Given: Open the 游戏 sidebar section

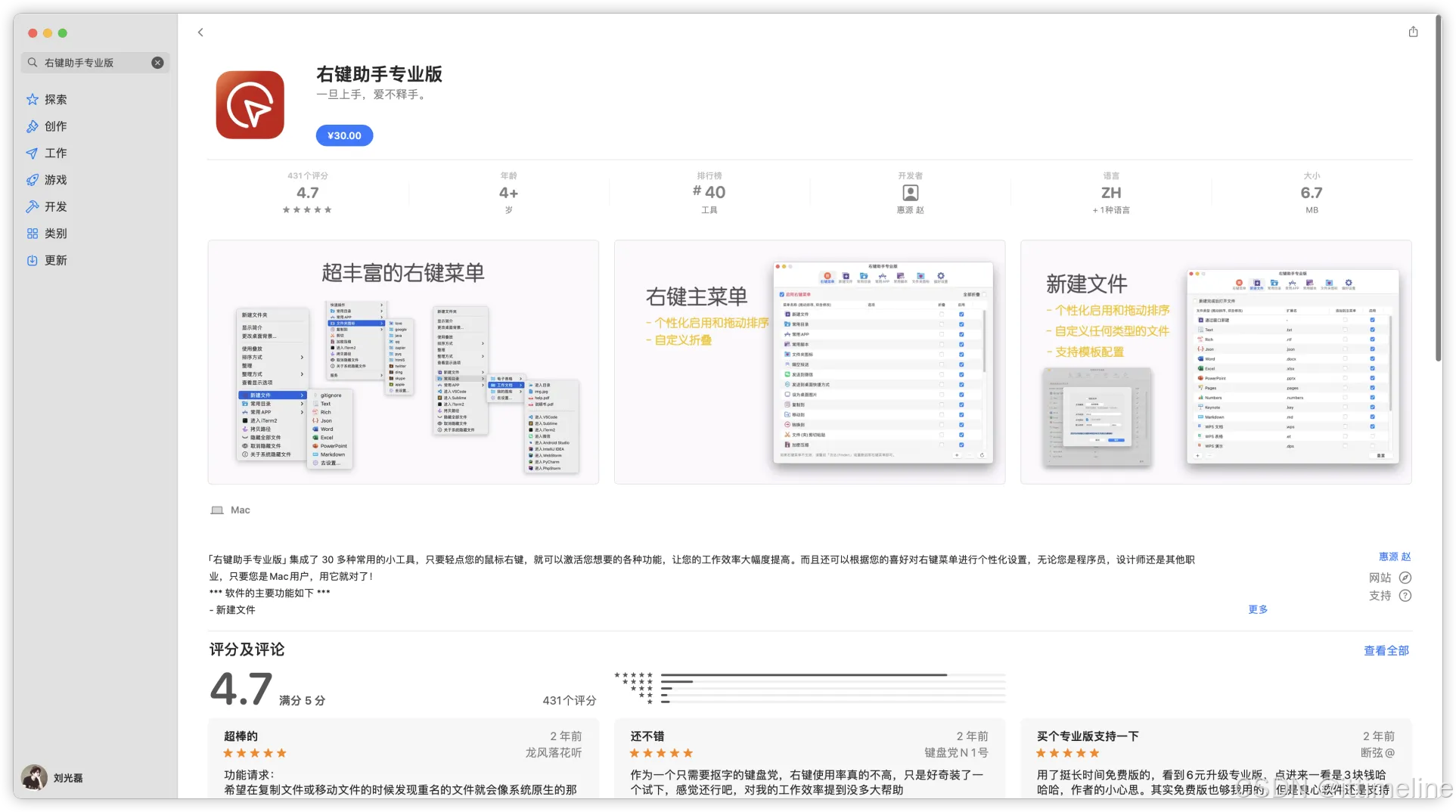Looking at the screenshot, I should [x=95, y=180].
